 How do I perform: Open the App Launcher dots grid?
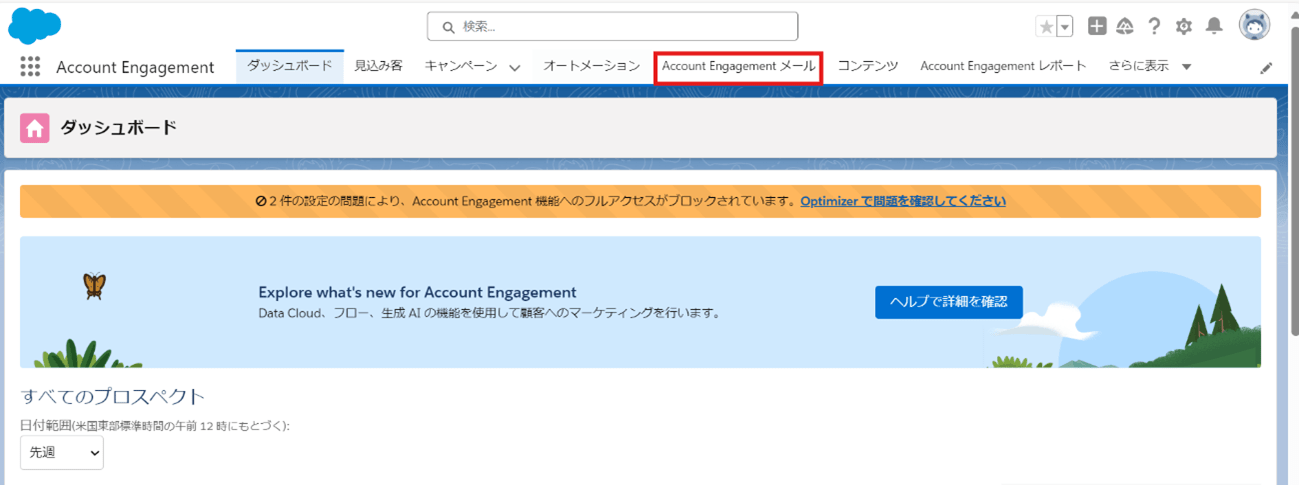30,67
